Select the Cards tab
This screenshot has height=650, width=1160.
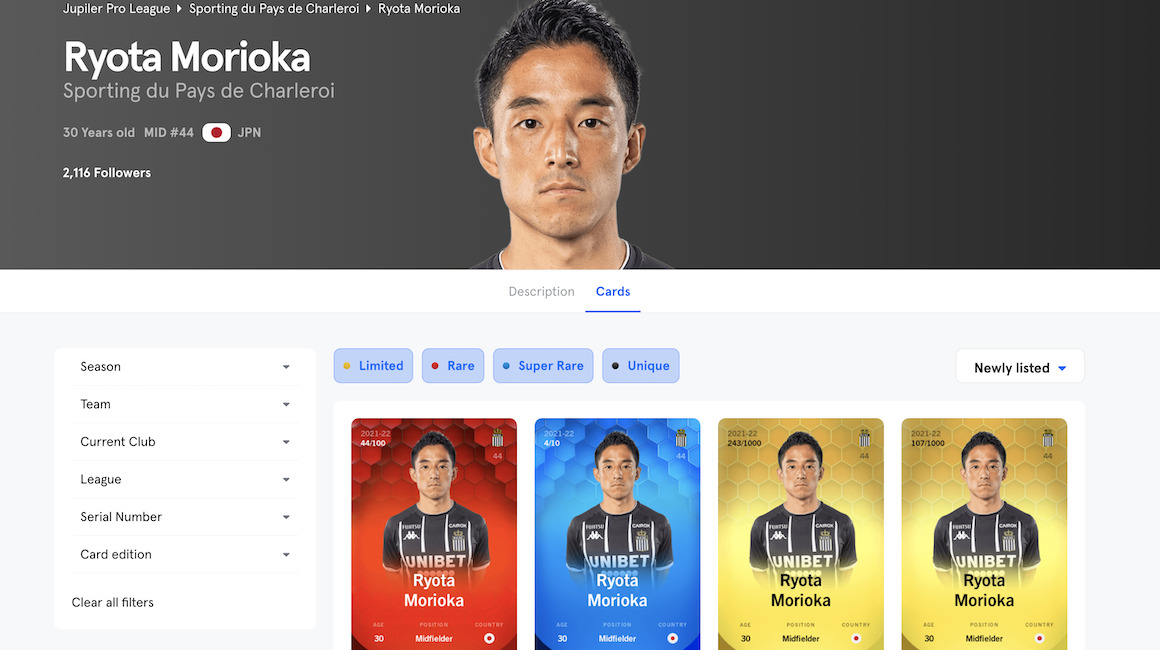[x=613, y=291]
